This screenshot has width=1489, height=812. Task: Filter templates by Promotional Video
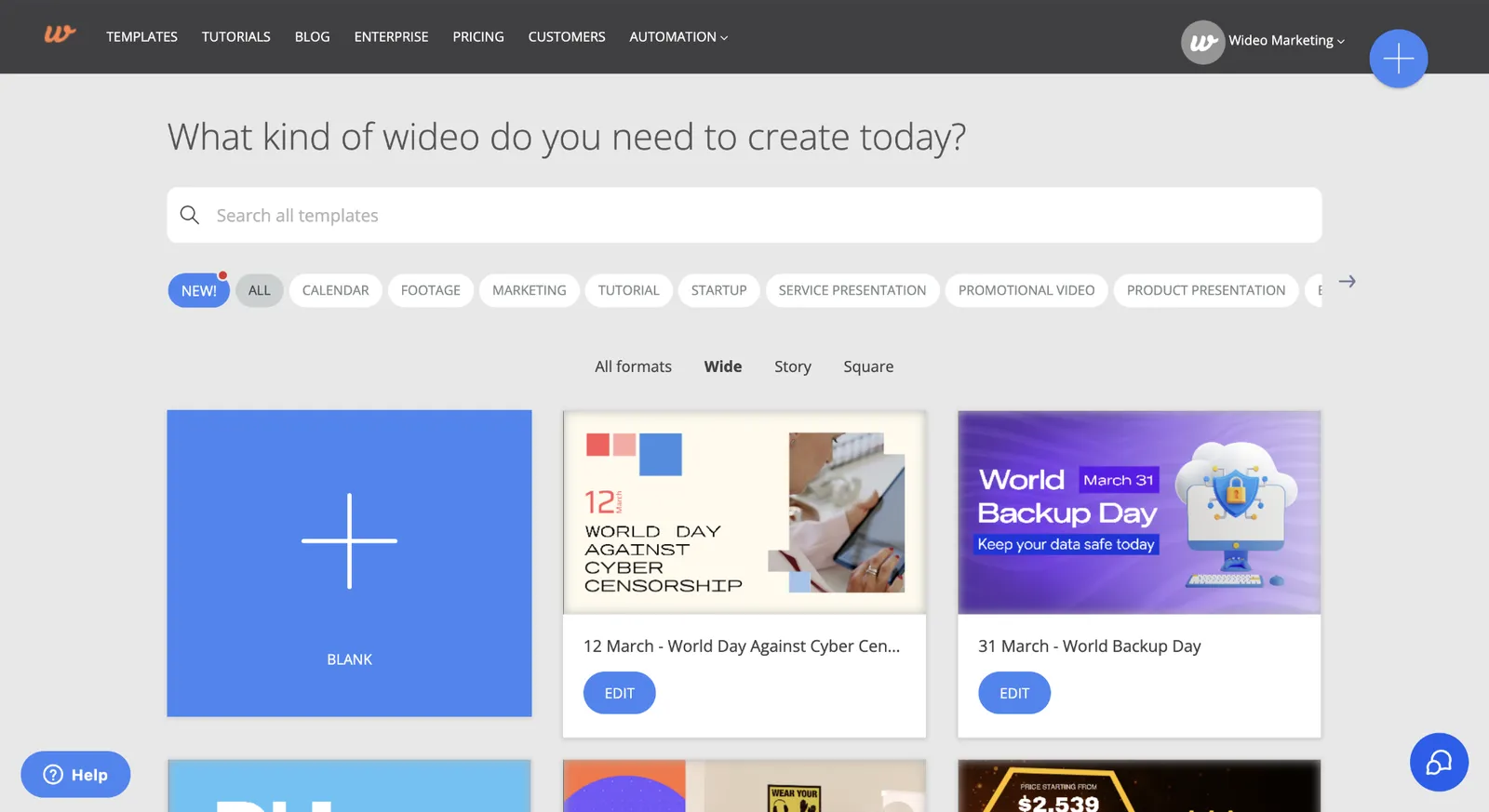click(1026, 290)
